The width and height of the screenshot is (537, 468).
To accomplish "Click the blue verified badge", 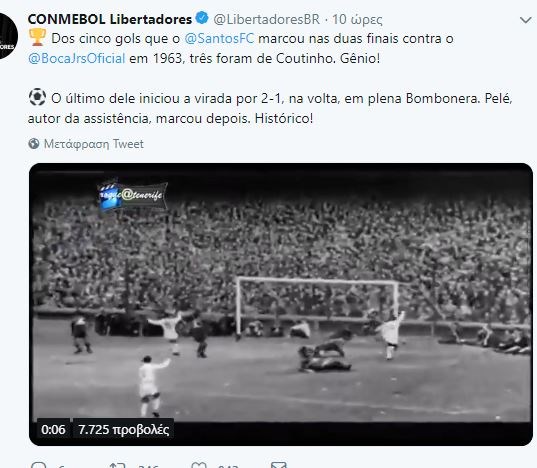I will point(202,18).
